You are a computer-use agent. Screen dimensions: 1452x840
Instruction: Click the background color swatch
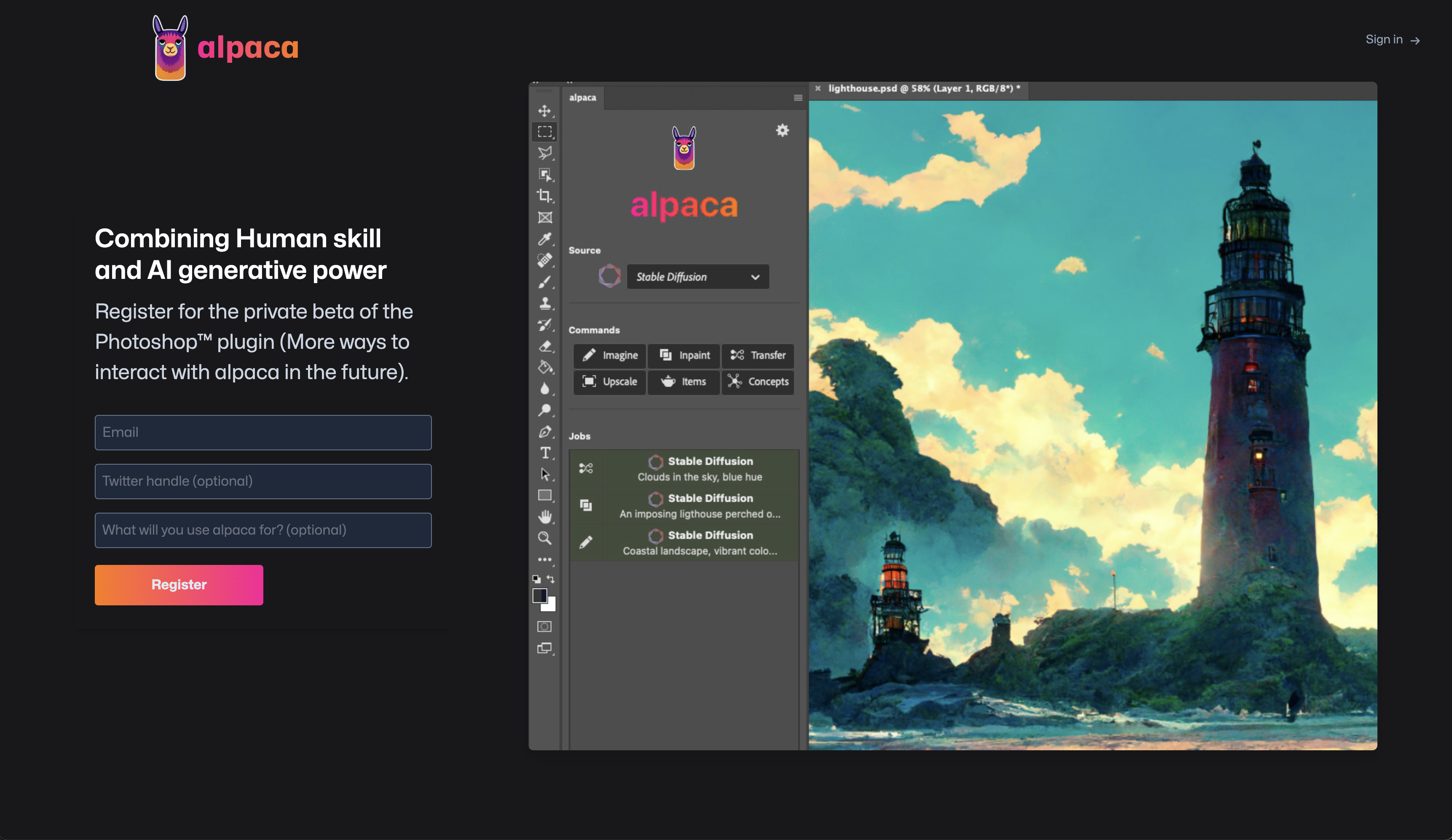[550, 606]
